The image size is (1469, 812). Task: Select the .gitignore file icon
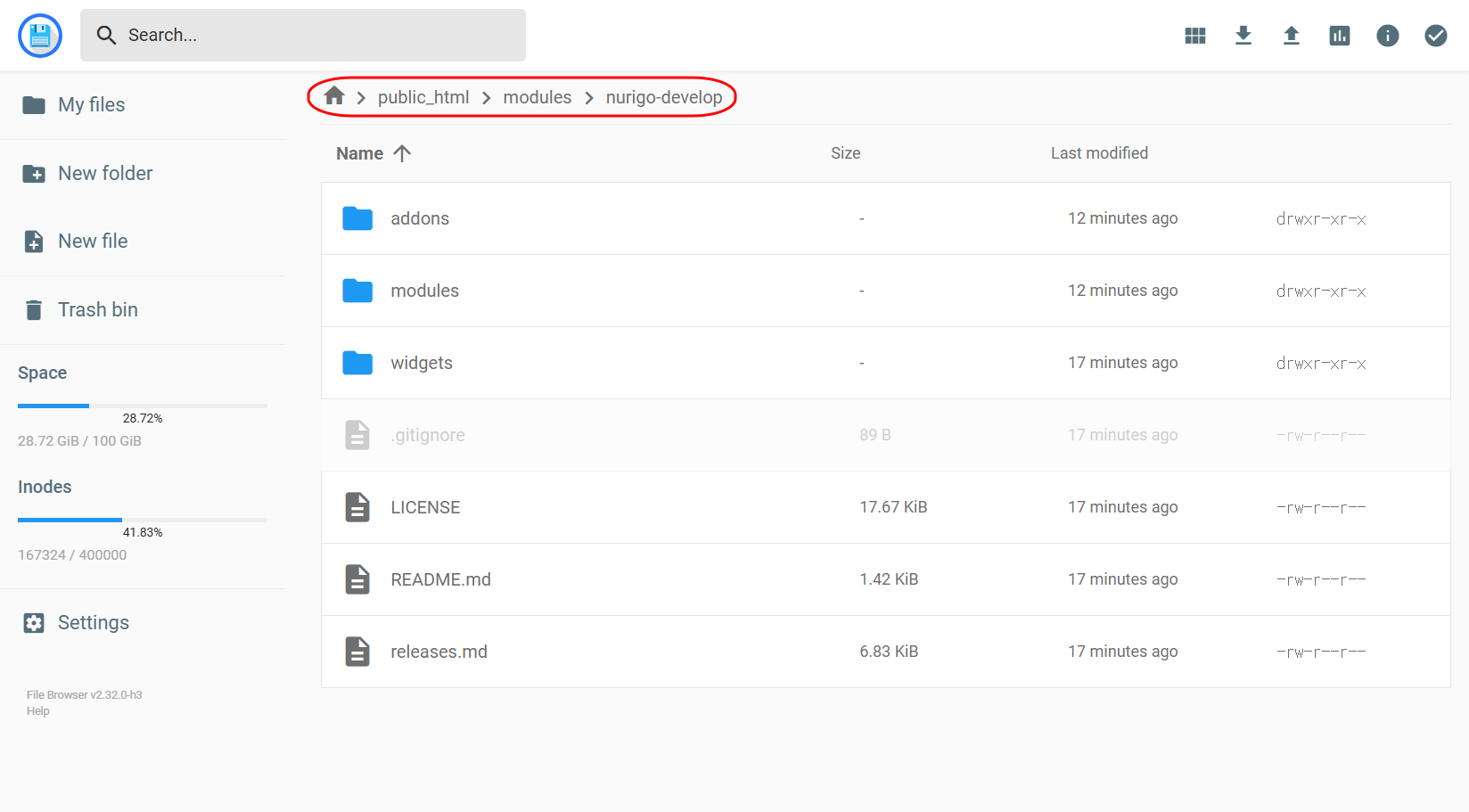click(357, 435)
